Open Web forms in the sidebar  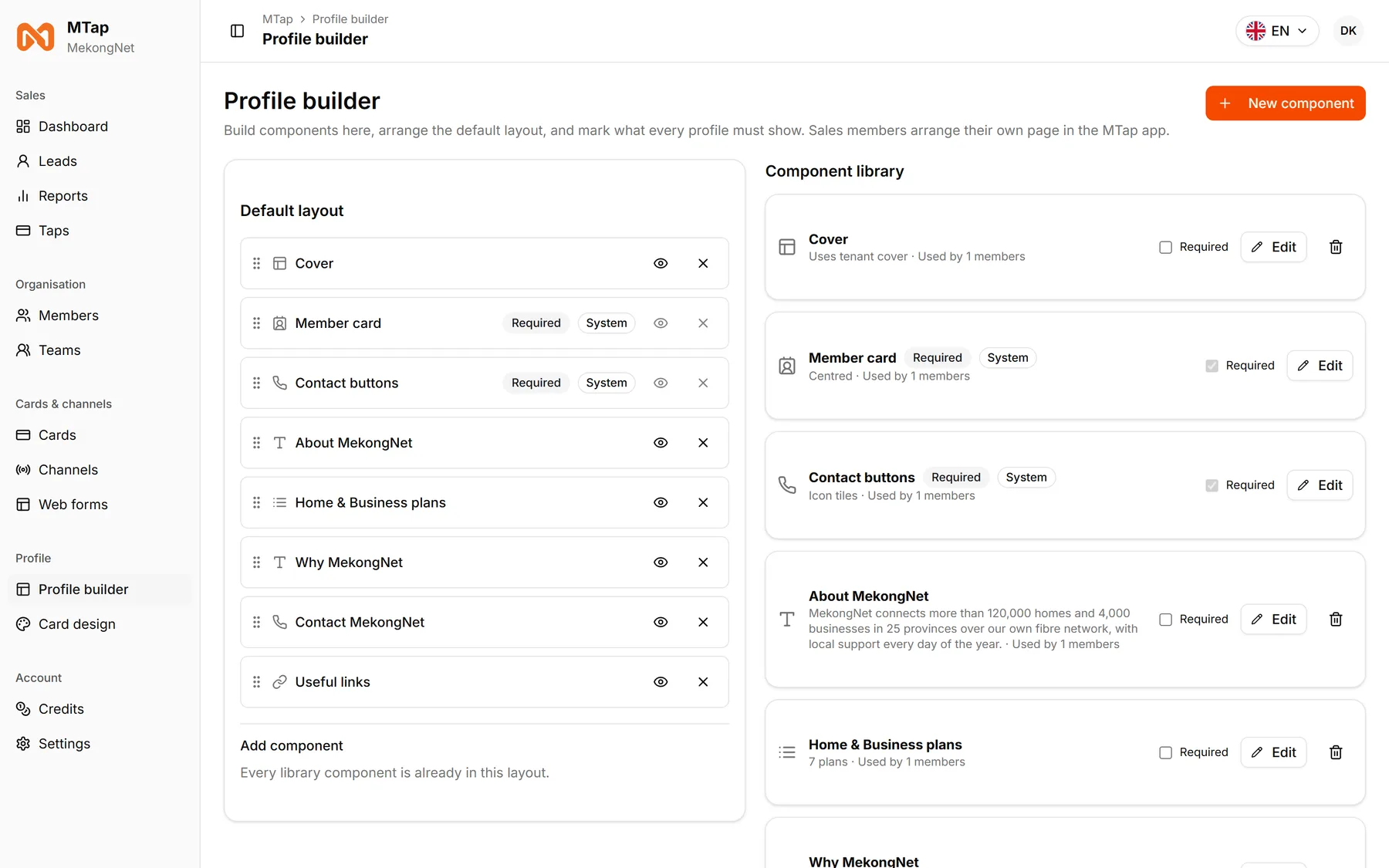(100, 505)
